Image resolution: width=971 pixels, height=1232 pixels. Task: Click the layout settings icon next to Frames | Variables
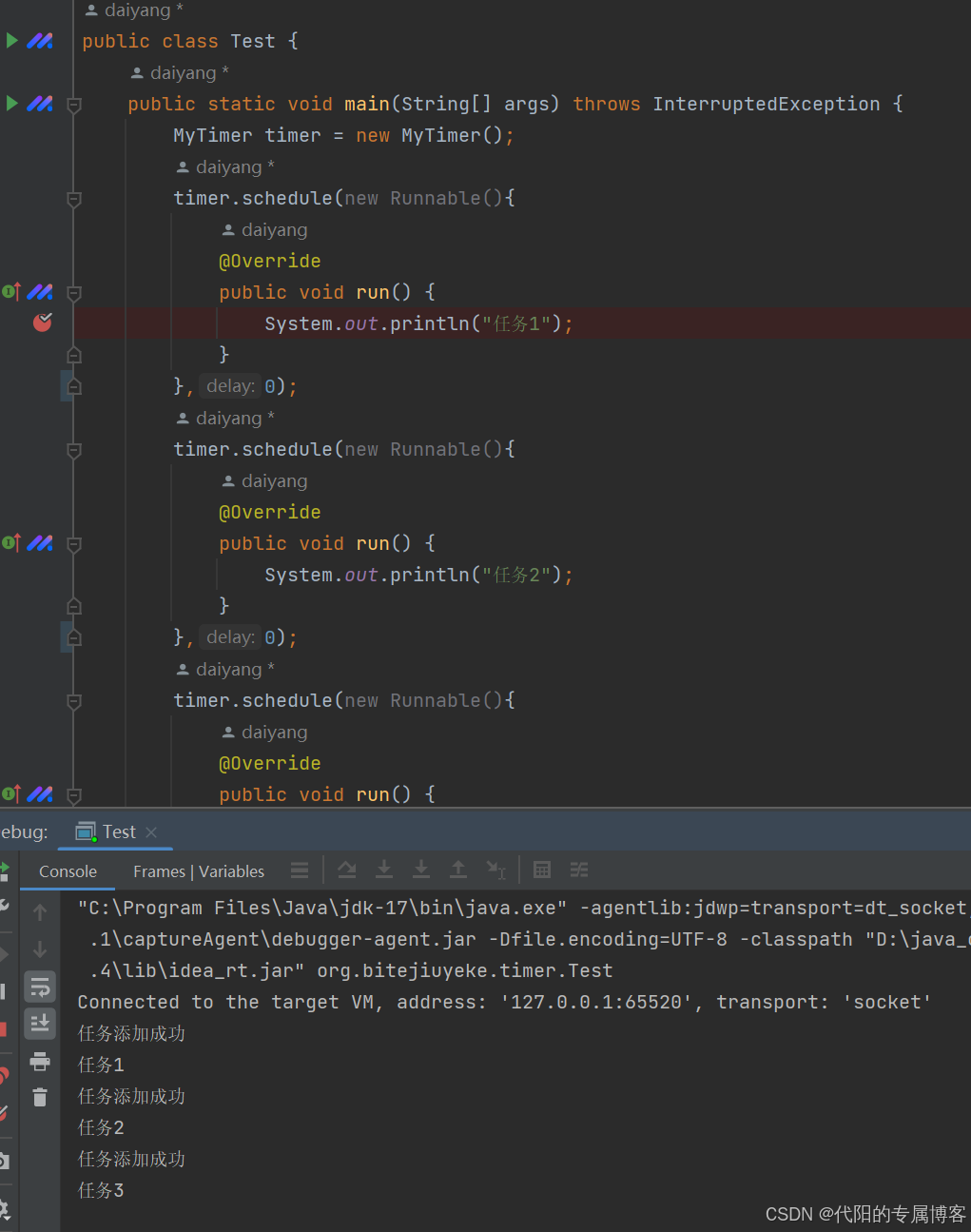[300, 870]
